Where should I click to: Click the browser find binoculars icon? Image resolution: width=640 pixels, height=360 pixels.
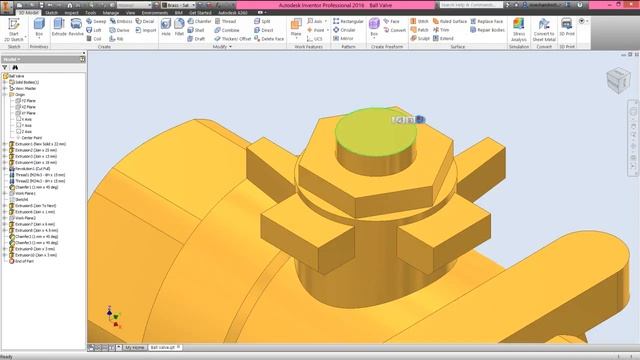(15, 67)
